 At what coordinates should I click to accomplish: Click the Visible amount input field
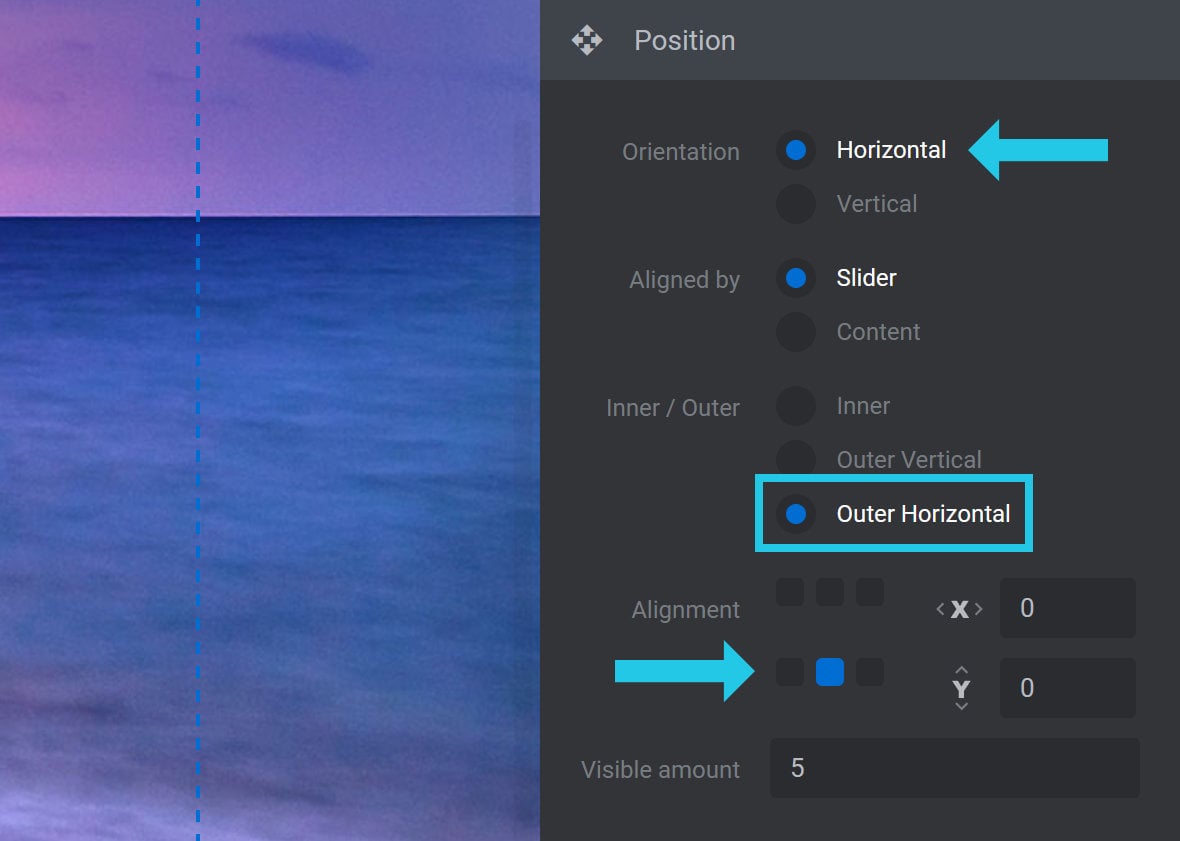click(955, 768)
